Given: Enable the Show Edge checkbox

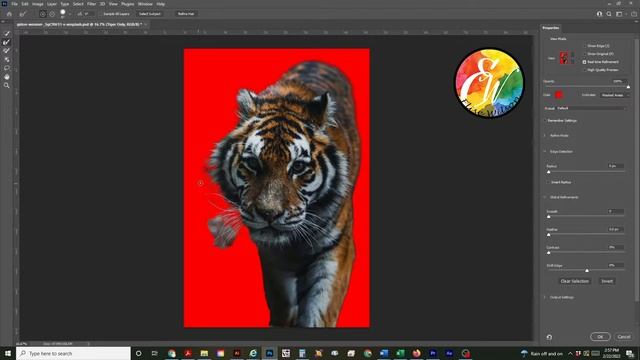Looking at the screenshot, I should click(x=584, y=46).
